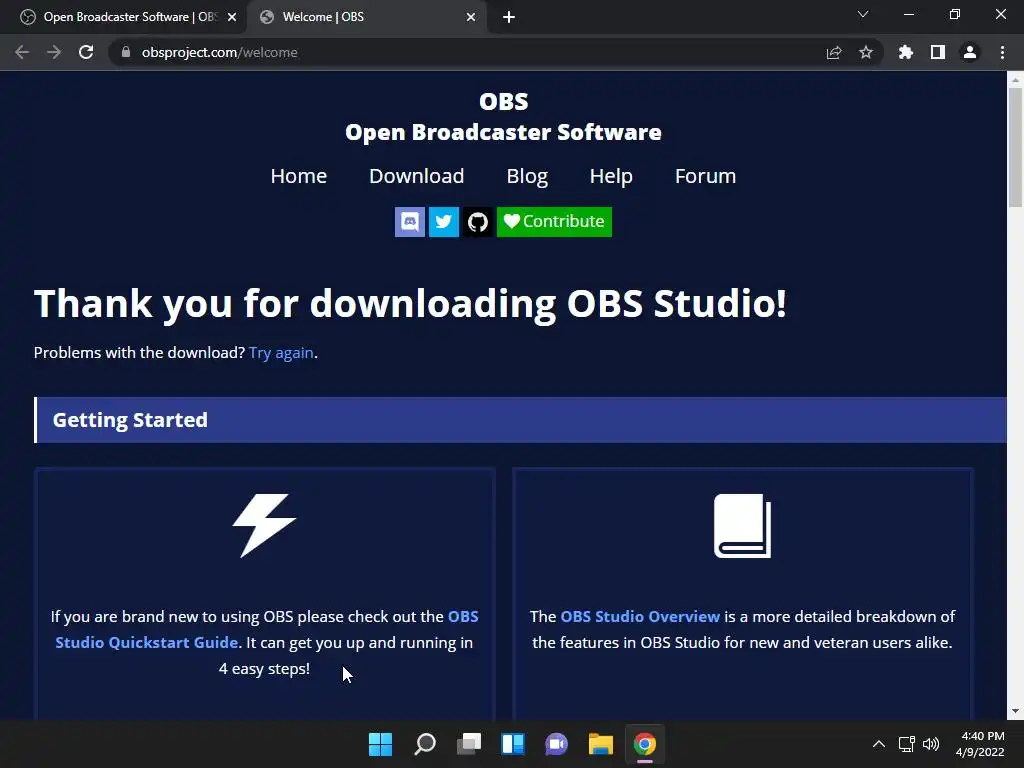Viewport: 1024px width, 768px height.
Task: Open a new browser tab
Action: pos(509,17)
